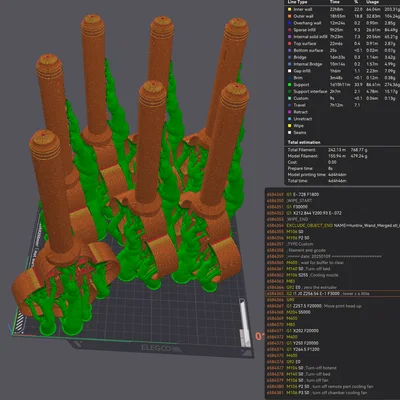Click the Inner wall time value 22h8m
This screenshot has width=400, height=400.
tap(336, 9)
